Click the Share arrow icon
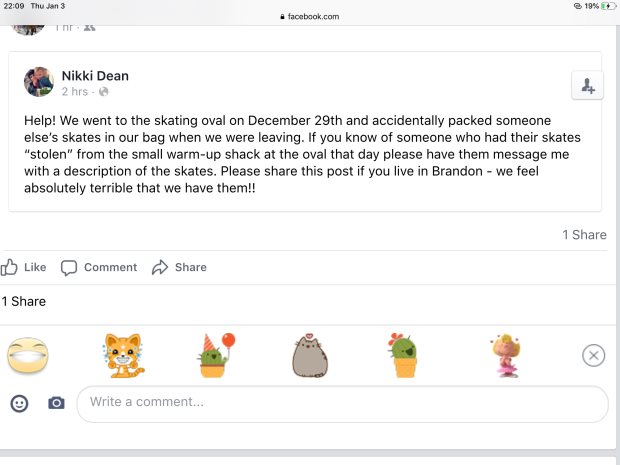 pos(160,267)
